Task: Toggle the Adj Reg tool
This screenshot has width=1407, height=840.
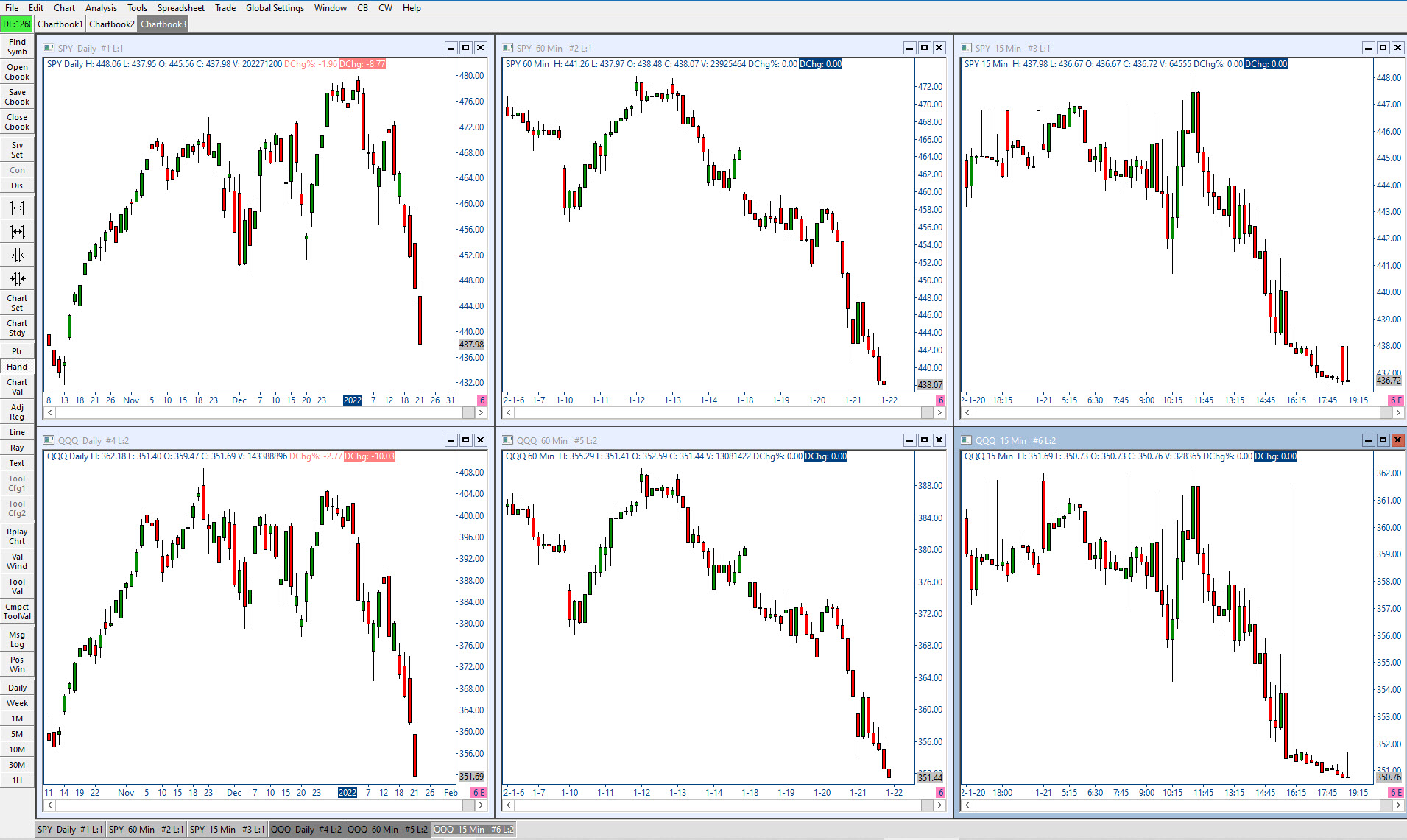Action: click(17, 412)
